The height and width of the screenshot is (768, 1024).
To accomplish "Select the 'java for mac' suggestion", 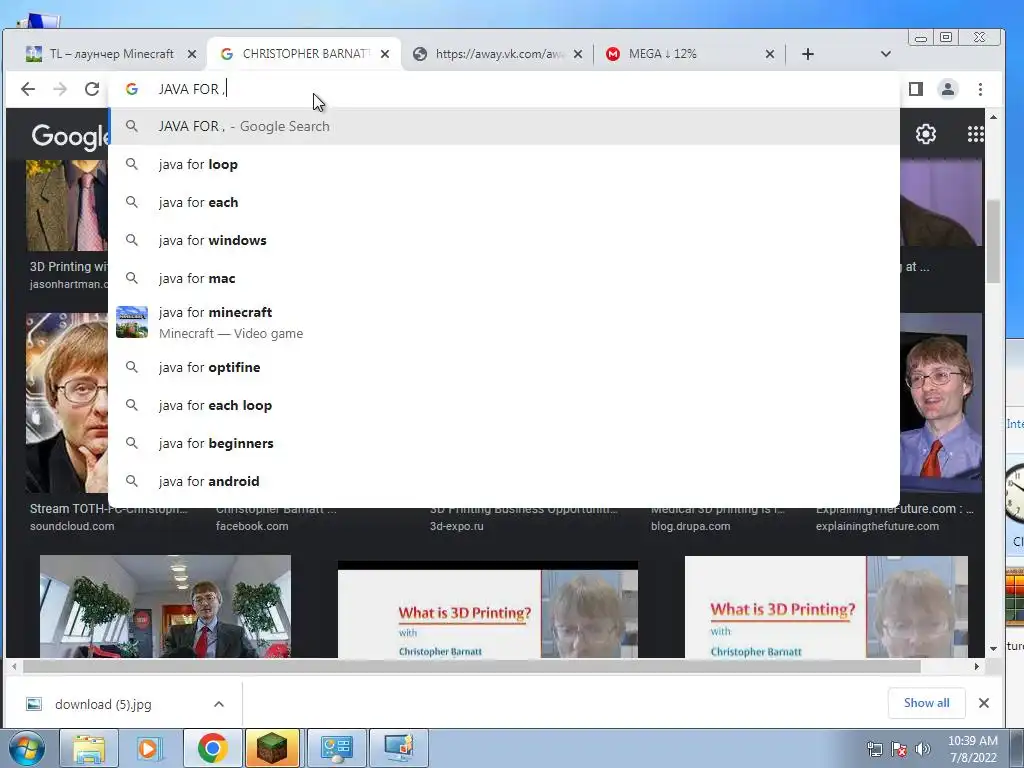I will pos(504,278).
